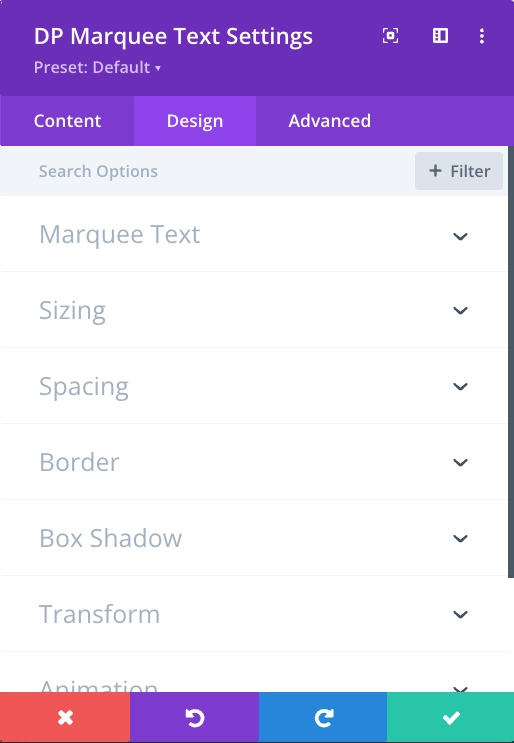Image resolution: width=514 pixels, height=743 pixels.
Task: Click the vertical scrollbar of the settings panel
Action: 511,362
